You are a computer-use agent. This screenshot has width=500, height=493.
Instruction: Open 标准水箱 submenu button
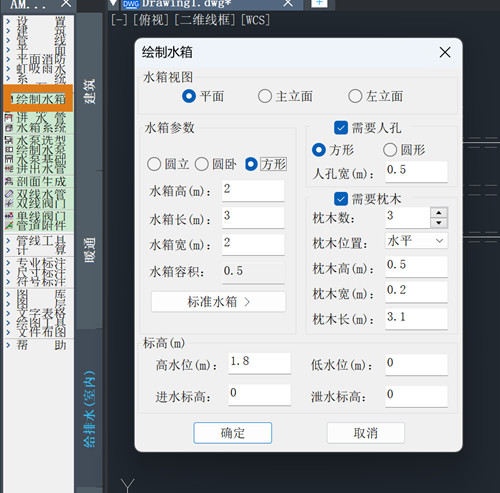pyautogui.click(x=218, y=302)
